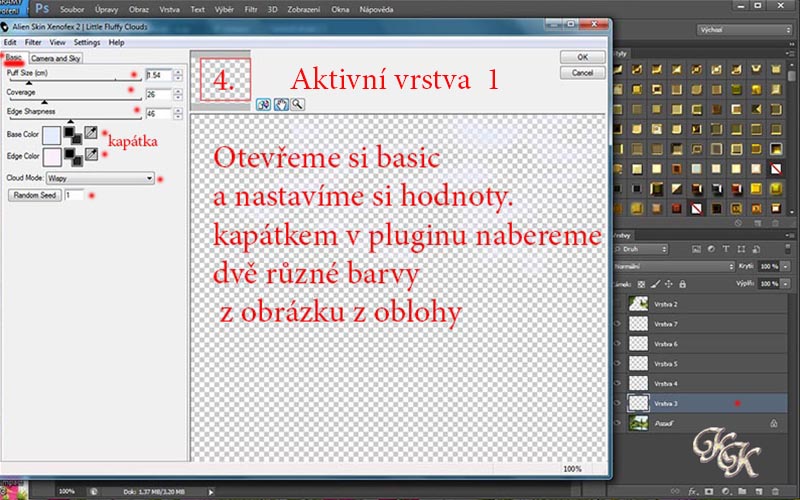Click the Random Seed number field
The width and height of the screenshot is (800, 500).
click(74, 195)
